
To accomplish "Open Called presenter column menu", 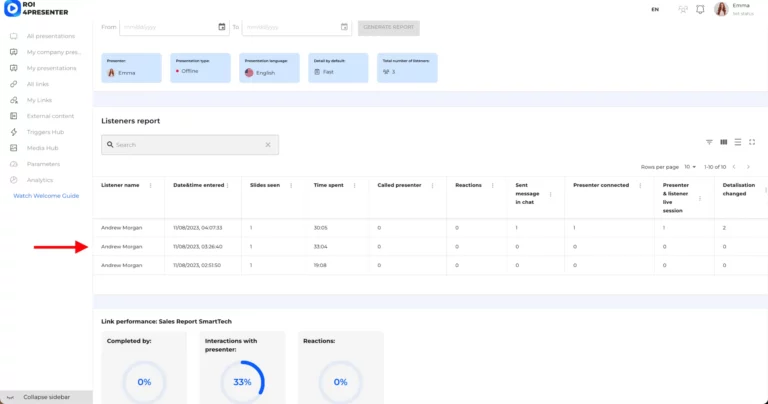I will tap(432, 186).
